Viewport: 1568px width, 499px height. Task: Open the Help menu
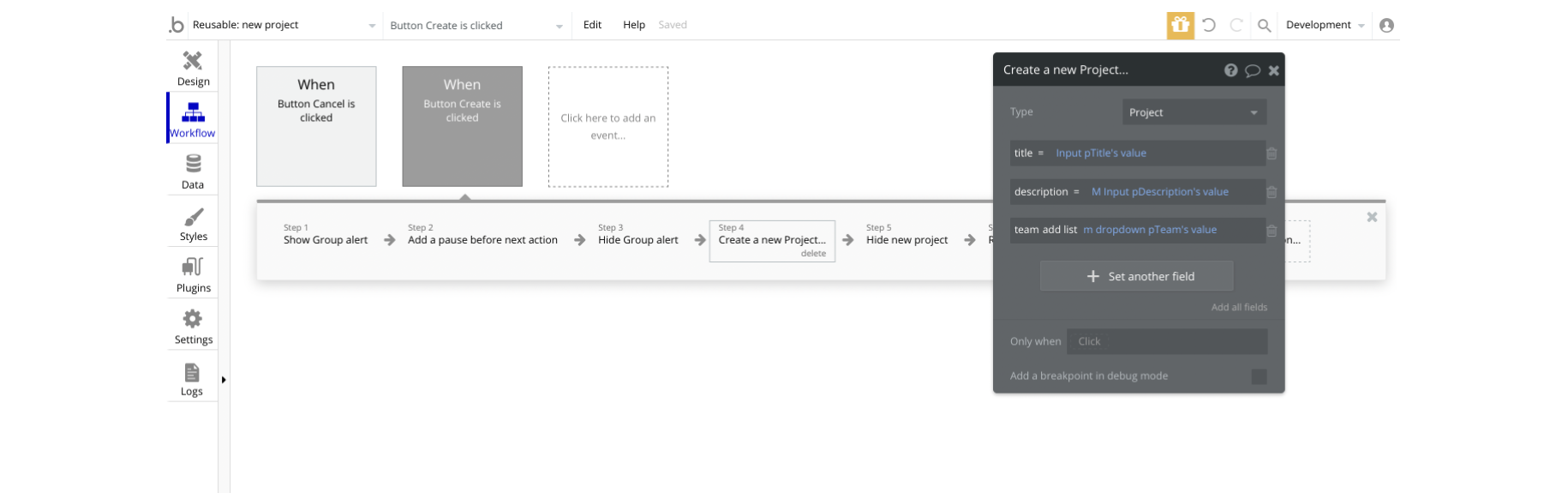(633, 25)
